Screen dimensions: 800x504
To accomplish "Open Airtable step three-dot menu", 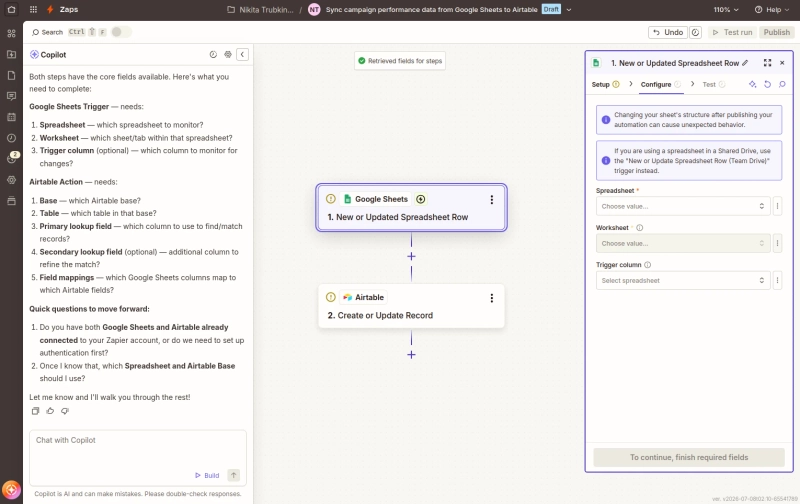I will tap(491, 298).
